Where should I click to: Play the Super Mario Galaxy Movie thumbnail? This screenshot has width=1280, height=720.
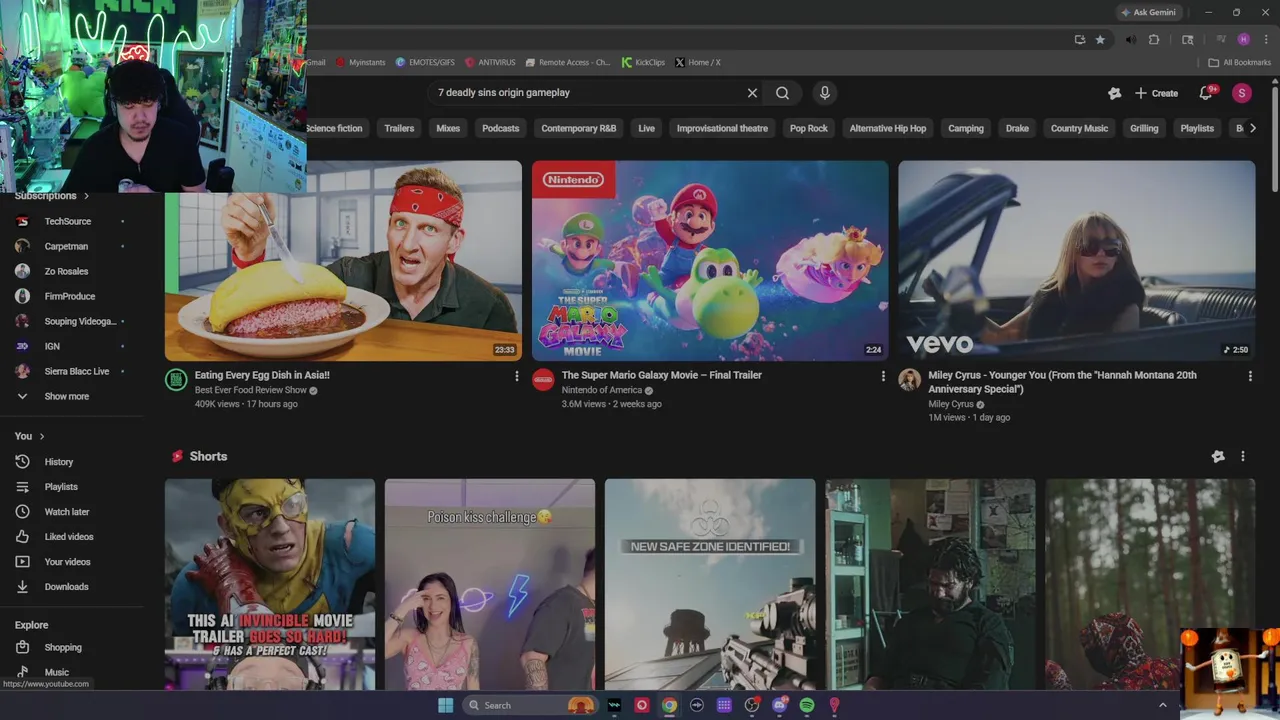coord(710,260)
